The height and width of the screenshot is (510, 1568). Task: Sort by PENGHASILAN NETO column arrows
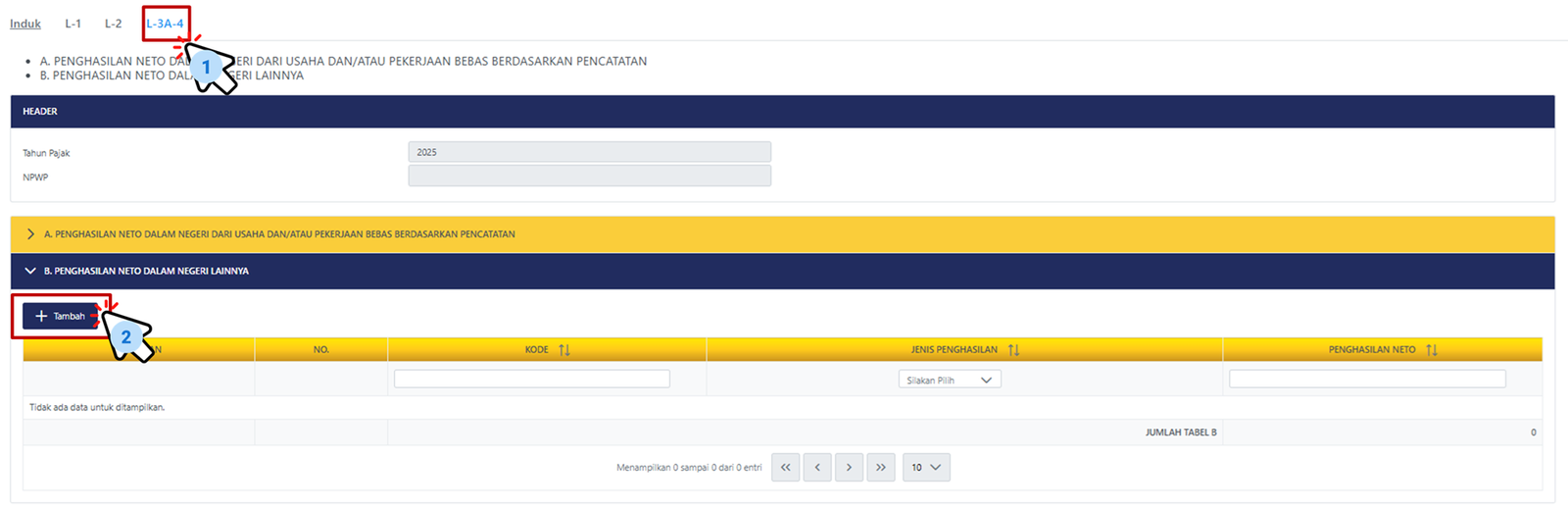click(1432, 350)
